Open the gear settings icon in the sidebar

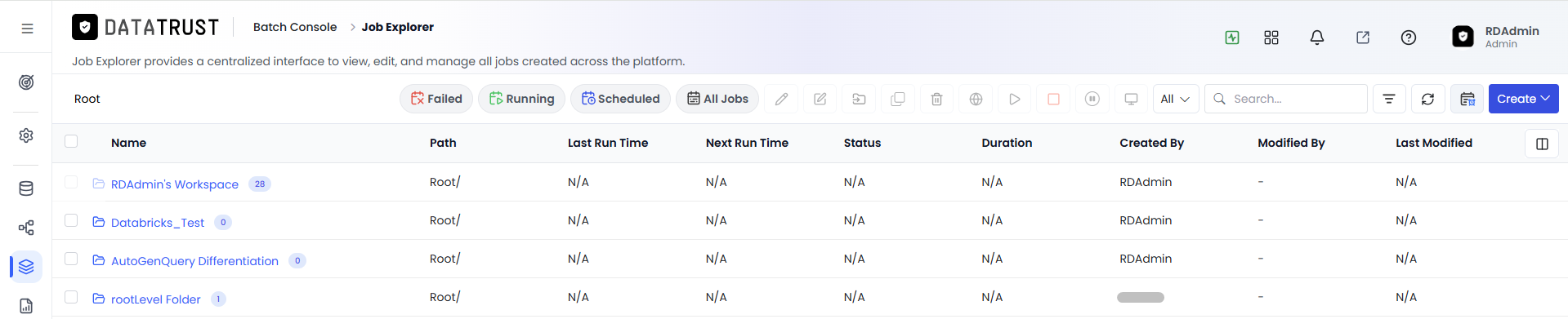pos(26,135)
